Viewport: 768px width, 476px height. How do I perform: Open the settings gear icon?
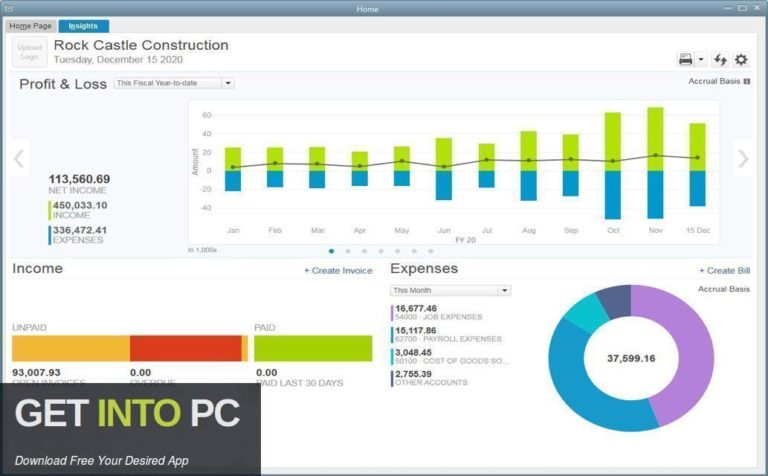pos(741,60)
